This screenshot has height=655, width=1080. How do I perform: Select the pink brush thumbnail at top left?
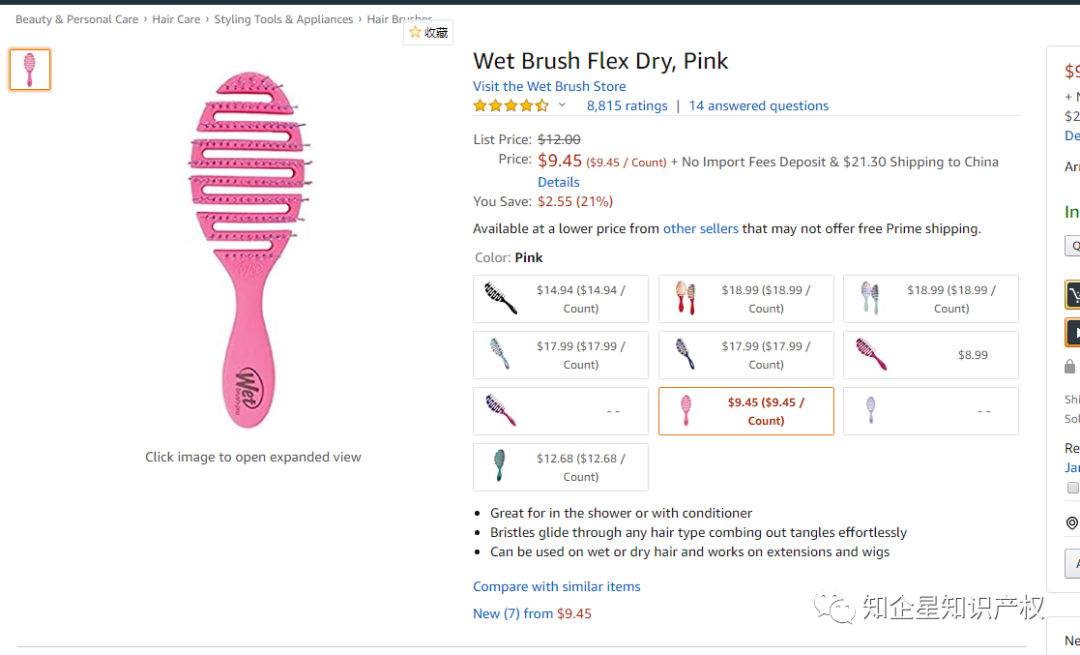pyautogui.click(x=30, y=70)
